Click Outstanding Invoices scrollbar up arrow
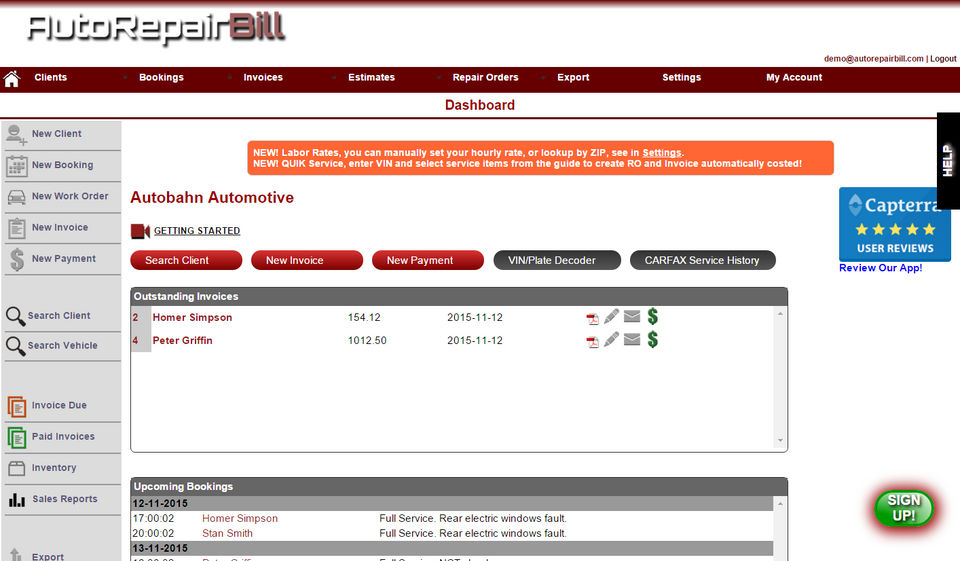This screenshot has width=960, height=561. 780,314
